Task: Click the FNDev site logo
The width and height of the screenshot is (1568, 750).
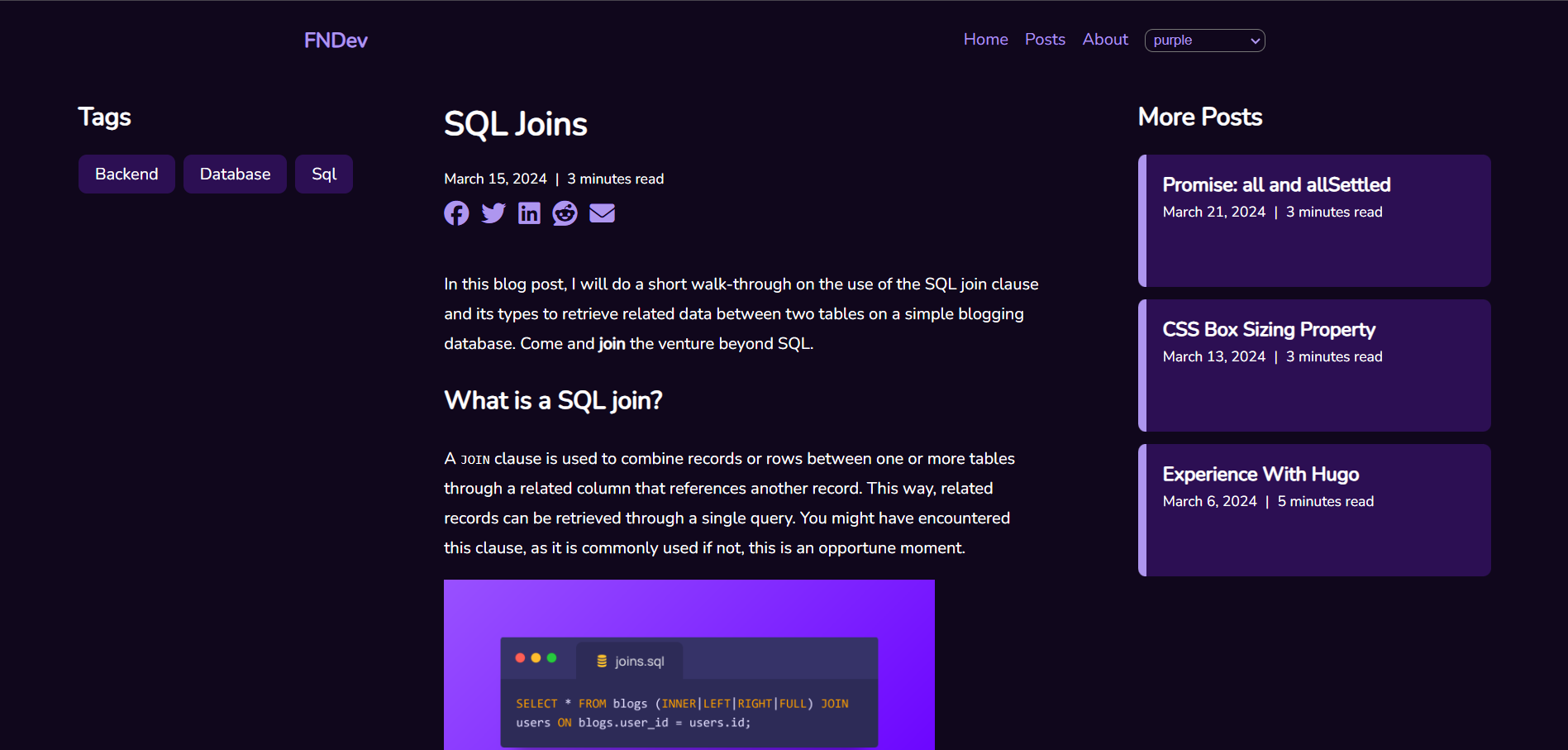Action: coord(335,40)
